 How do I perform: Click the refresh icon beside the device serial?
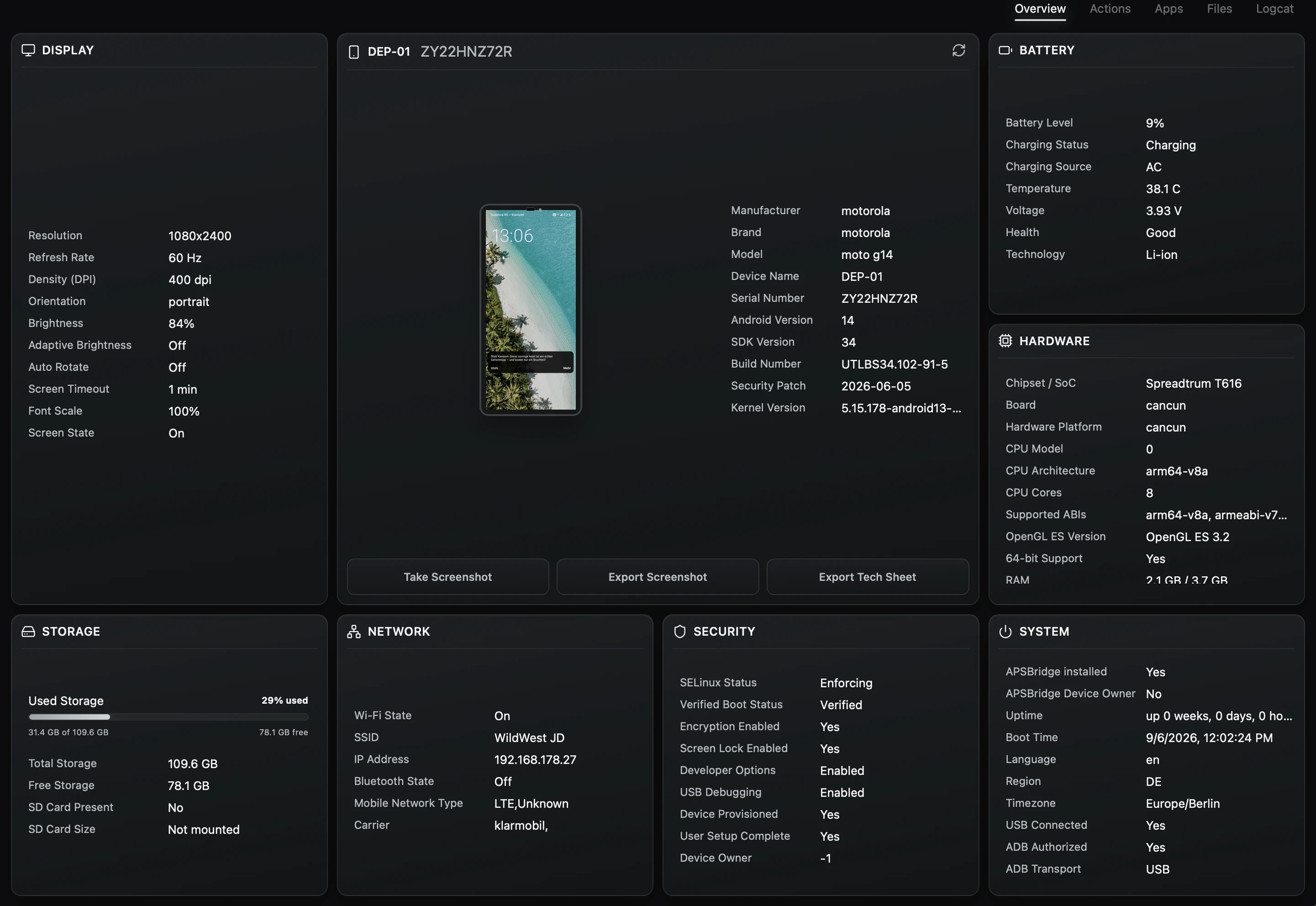pyautogui.click(x=958, y=51)
